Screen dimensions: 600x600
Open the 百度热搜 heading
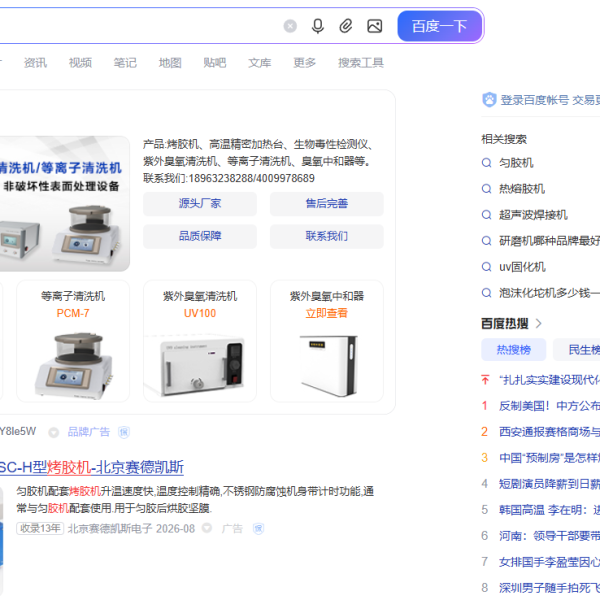coord(505,324)
